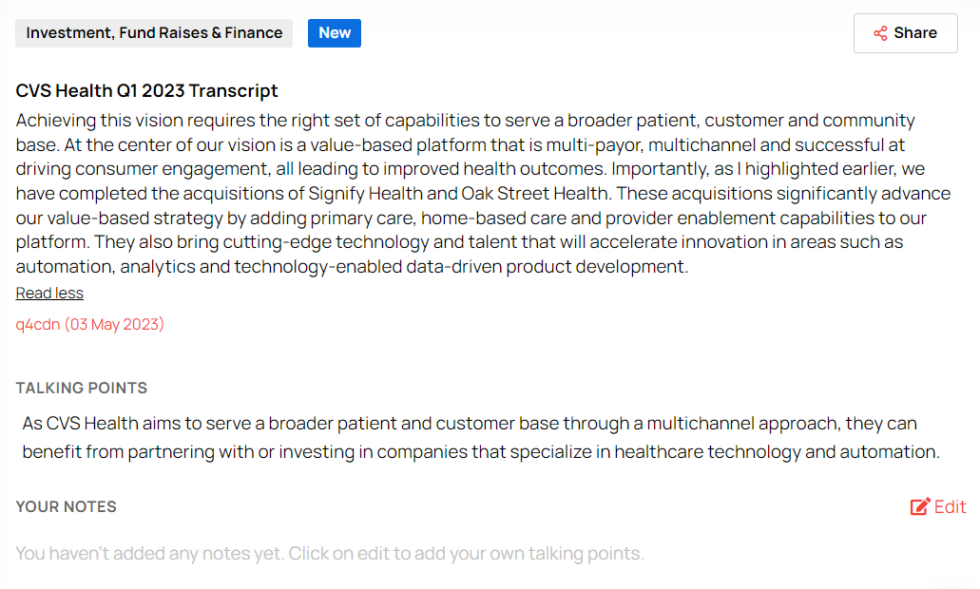This screenshot has height=589, width=980.
Task: Click the notes placeholder text to add notes
Action: [330, 552]
